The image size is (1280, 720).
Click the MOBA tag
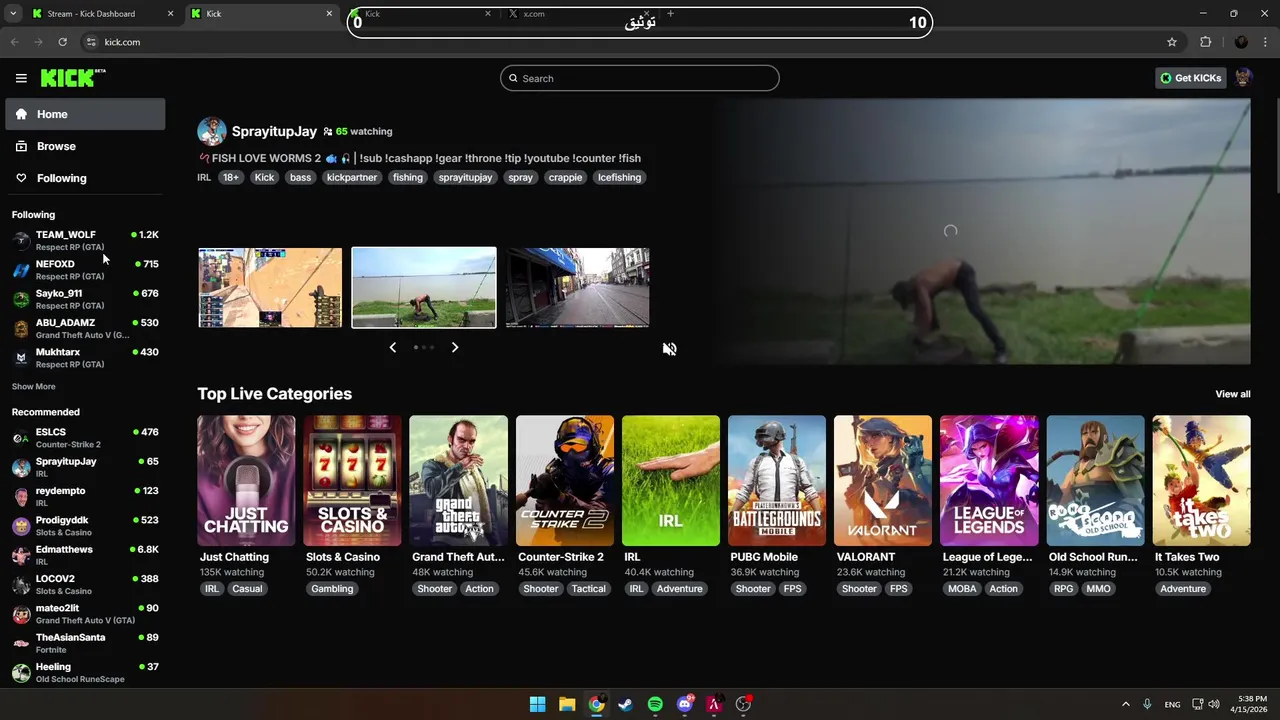pos(962,589)
